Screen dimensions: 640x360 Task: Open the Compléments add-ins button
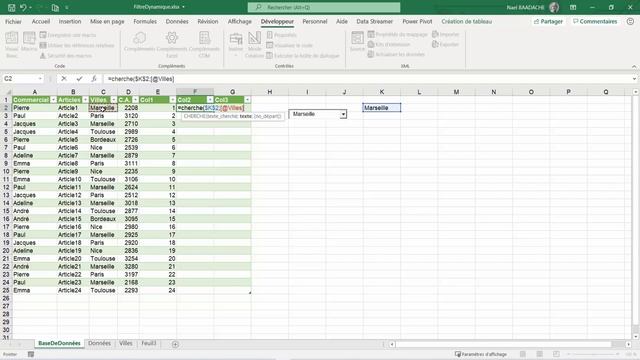click(139, 42)
